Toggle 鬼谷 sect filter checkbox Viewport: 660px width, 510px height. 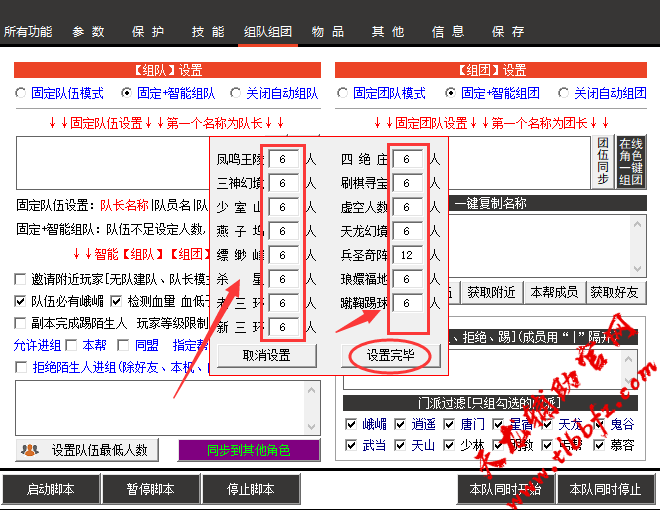[599, 424]
